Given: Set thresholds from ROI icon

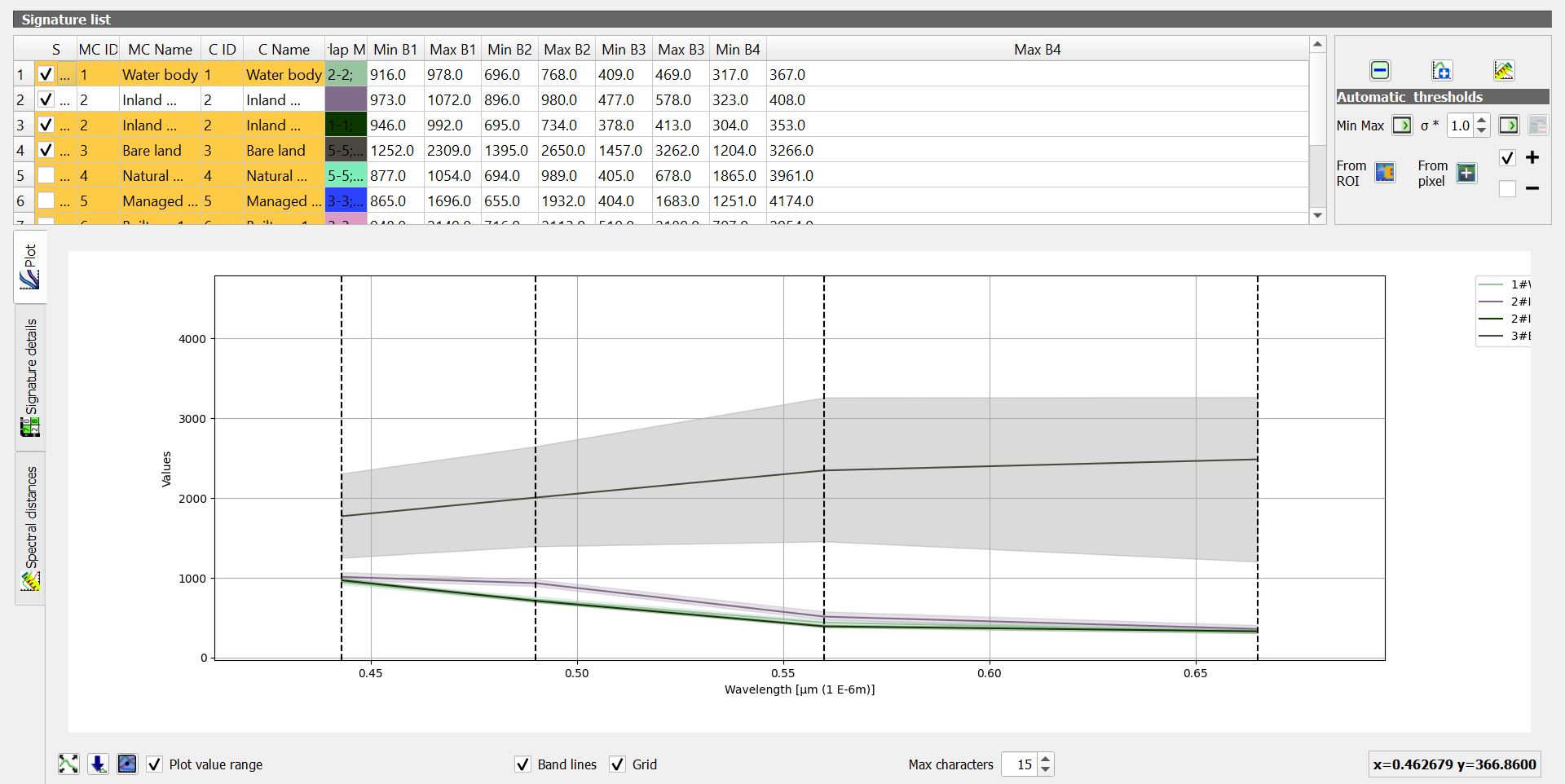Looking at the screenshot, I should 1385,173.
